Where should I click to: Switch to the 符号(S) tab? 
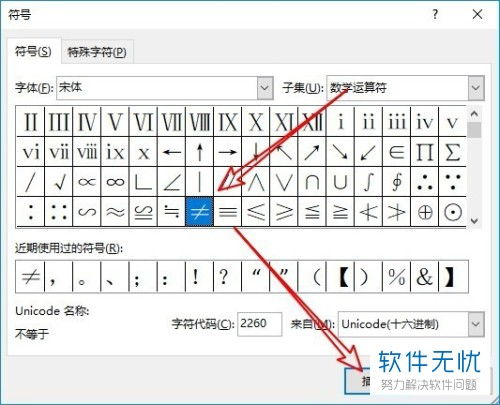(x=33, y=52)
